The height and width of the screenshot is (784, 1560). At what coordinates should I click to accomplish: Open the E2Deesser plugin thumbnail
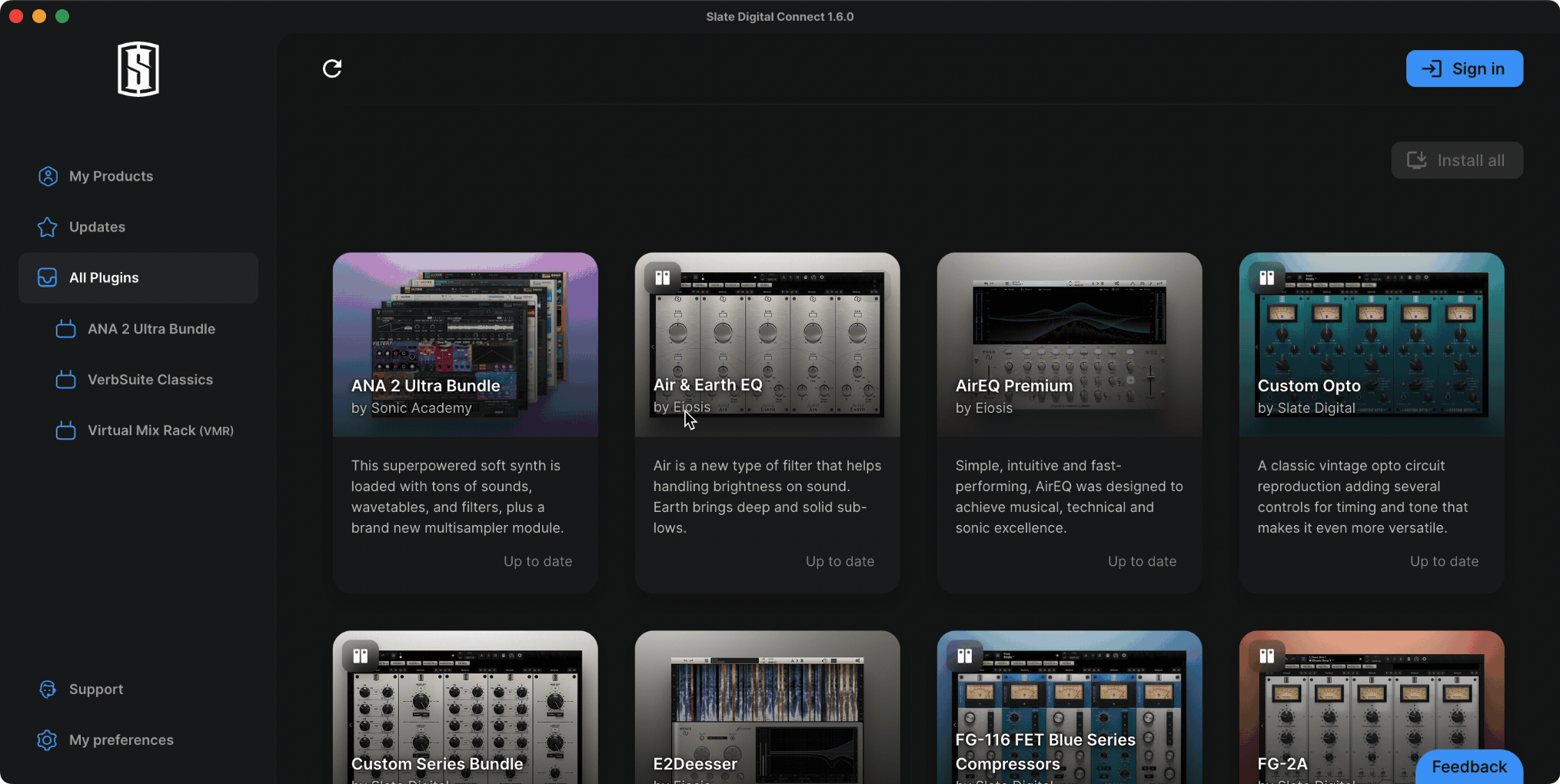point(767,703)
